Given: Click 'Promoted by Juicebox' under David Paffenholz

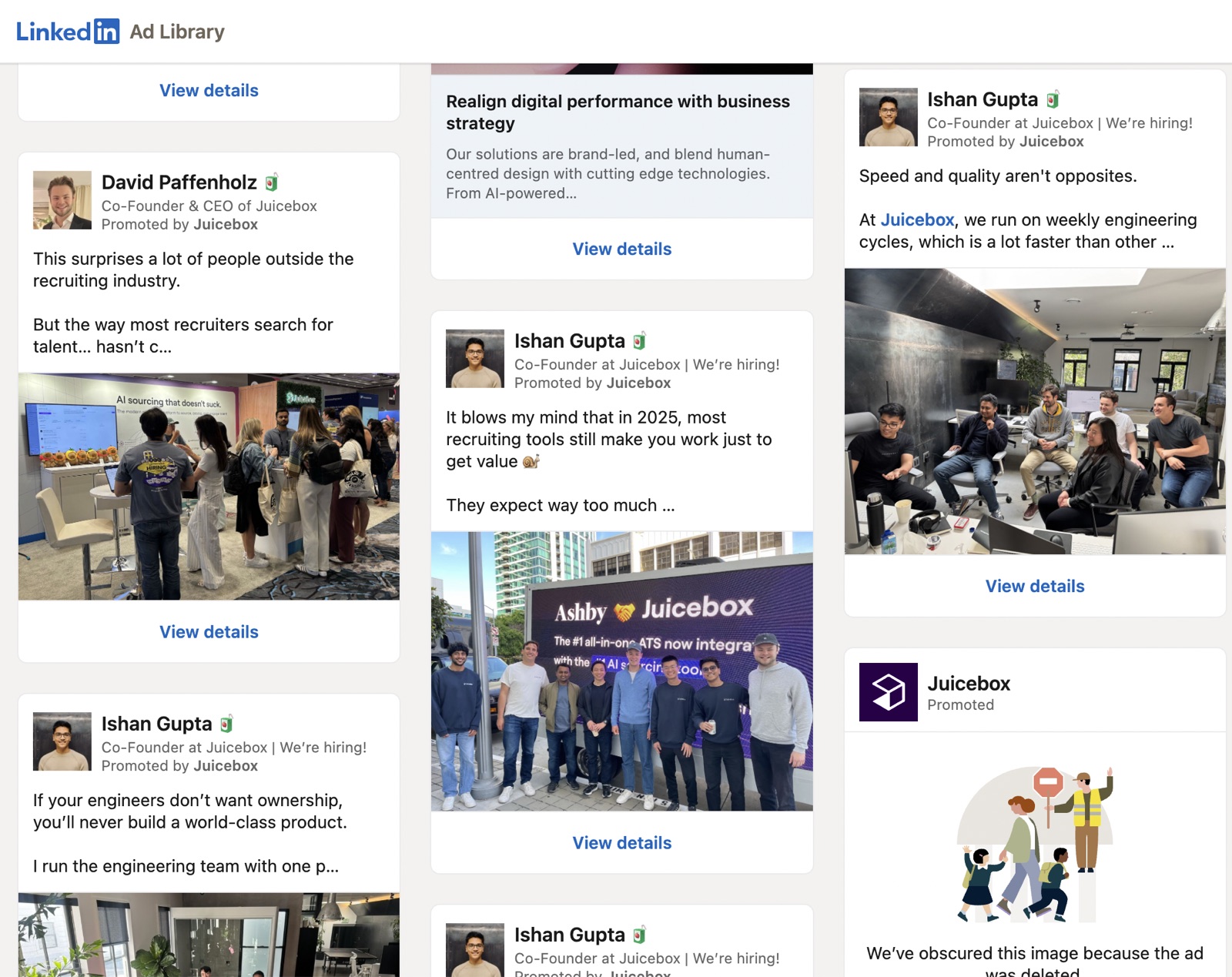Looking at the screenshot, I should click(x=179, y=225).
